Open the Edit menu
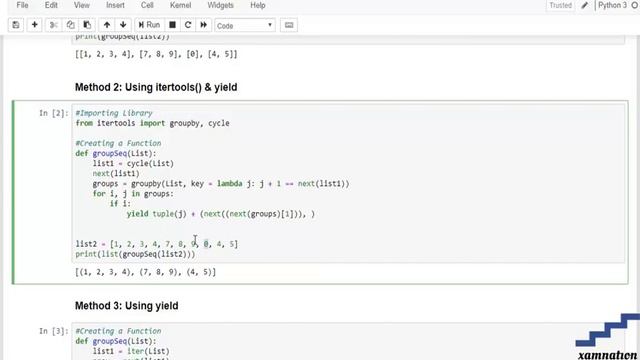Image resolution: width=640 pixels, height=360 pixels. [x=51, y=5]
